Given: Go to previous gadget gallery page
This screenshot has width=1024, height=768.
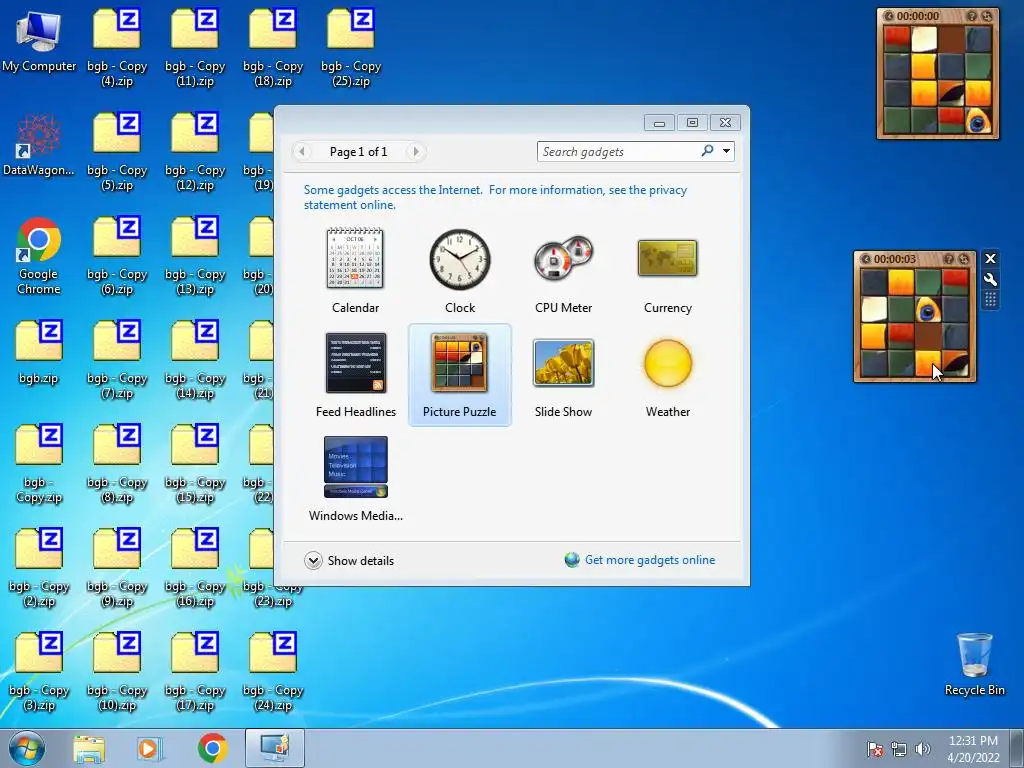Looking at the screenshot, I should point(302,152).
